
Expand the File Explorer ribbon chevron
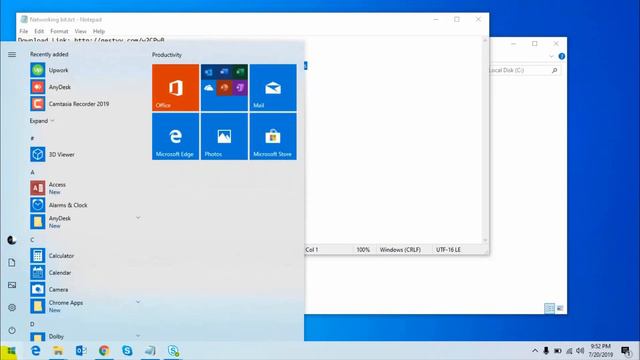[551, 56]
